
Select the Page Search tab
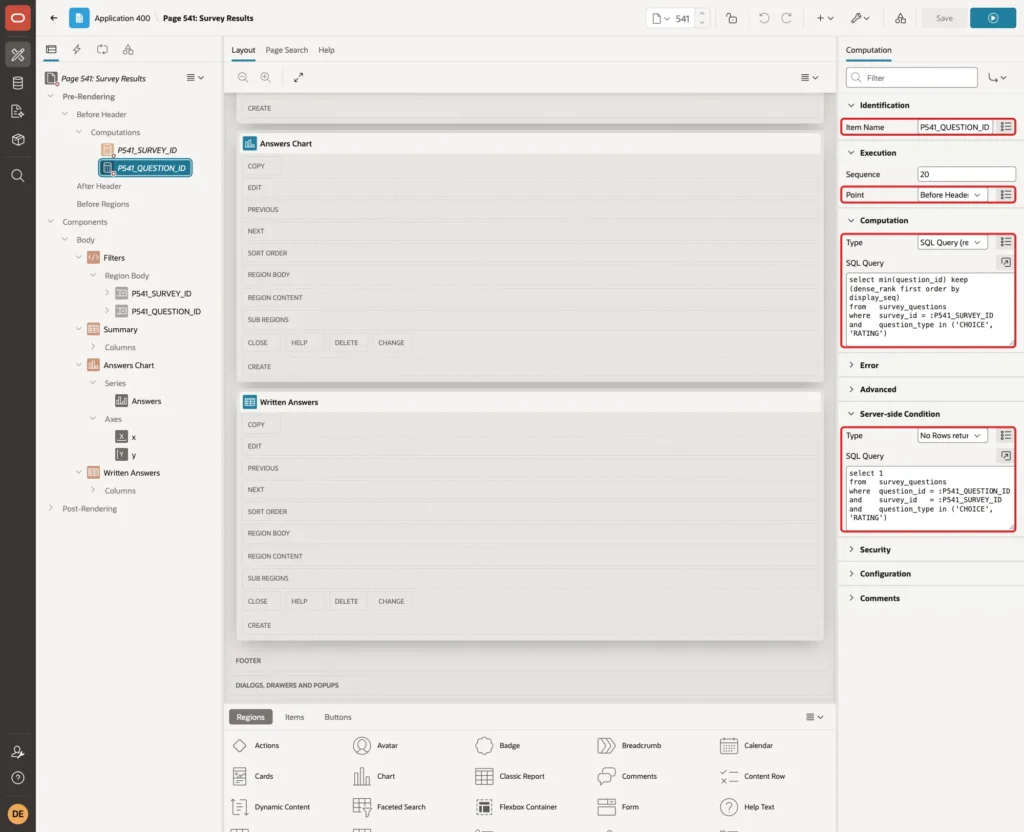[x=286, y=50]
